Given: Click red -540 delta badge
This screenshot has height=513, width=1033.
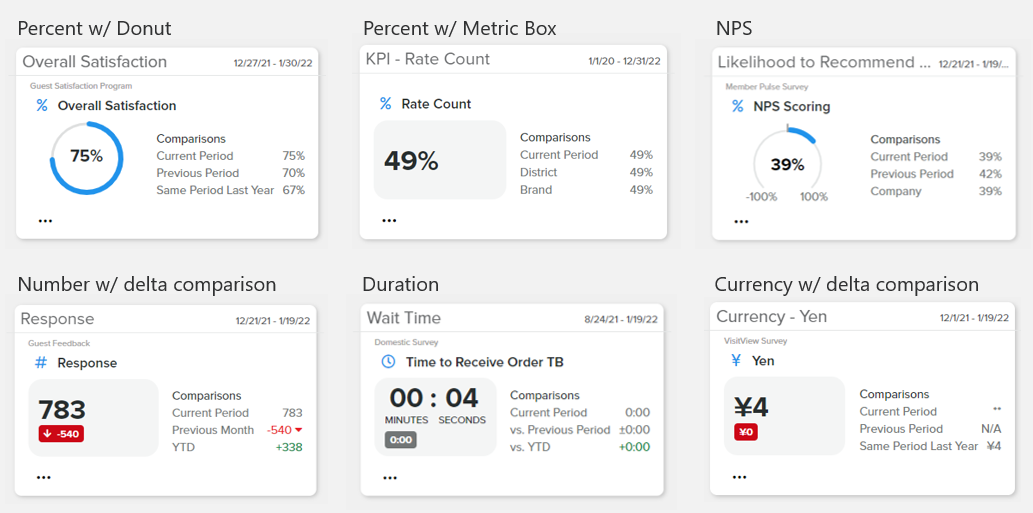Looking at the screenshot, I should pyautogui.click(x=62, y=434).
